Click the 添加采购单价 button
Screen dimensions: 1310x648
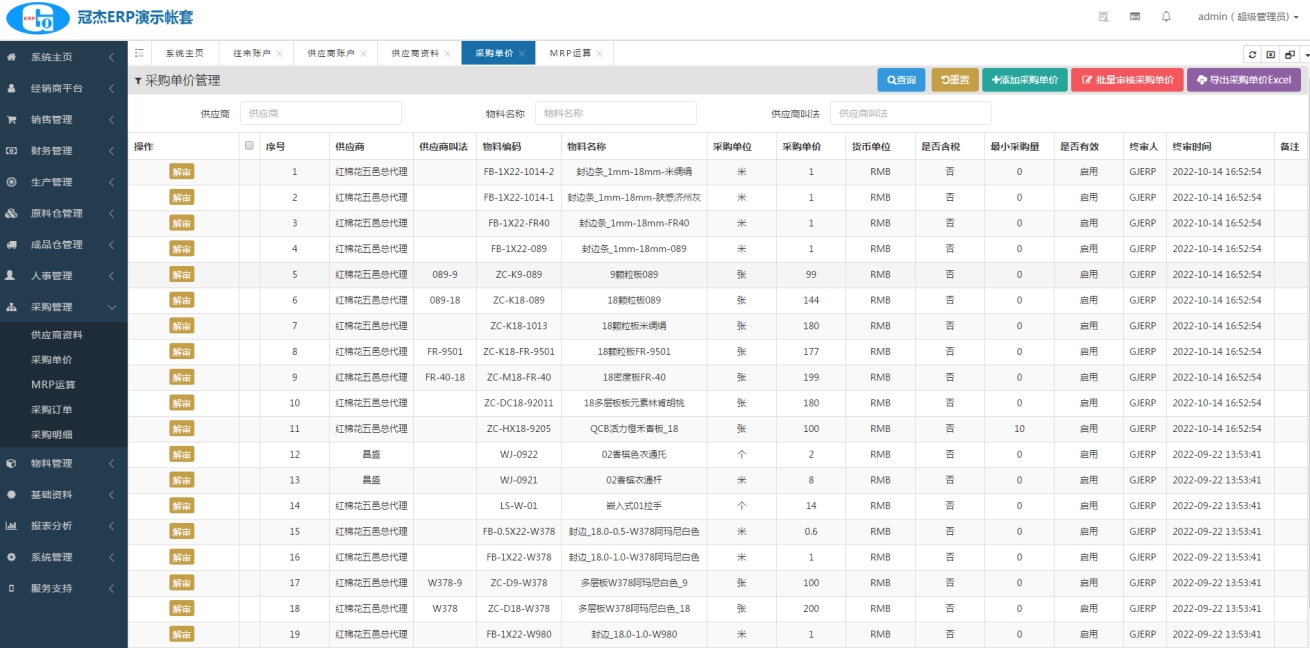[1025, 80]
